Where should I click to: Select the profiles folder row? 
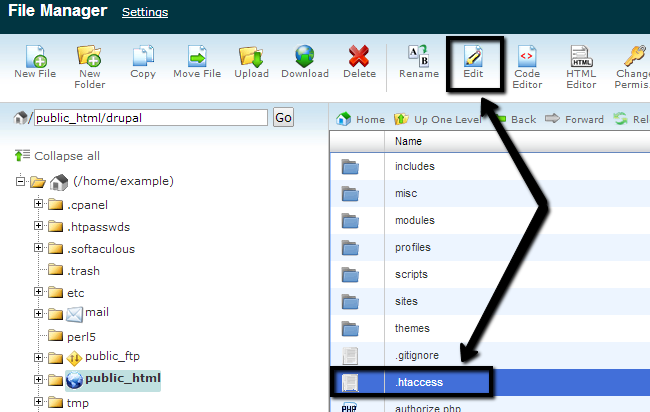point(490,247)
